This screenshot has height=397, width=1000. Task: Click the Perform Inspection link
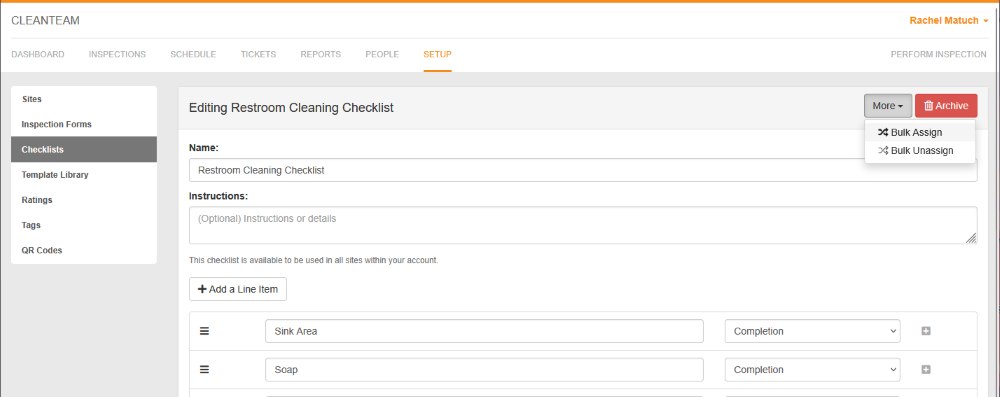pos(939,54)
